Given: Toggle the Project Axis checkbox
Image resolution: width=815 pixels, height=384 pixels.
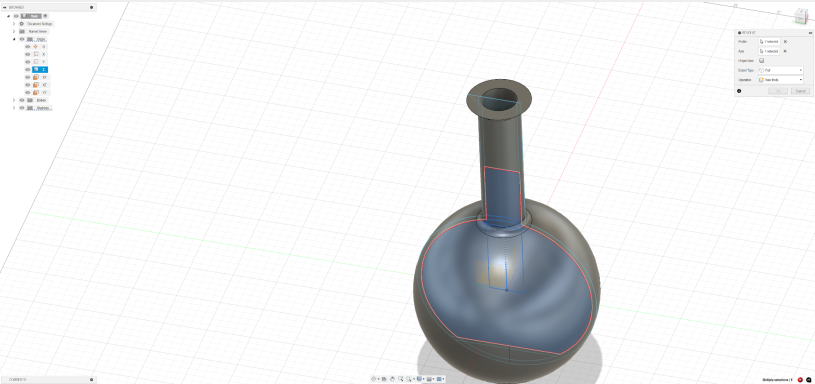Looking at the screenshot, I should click(x=761, y=60).
